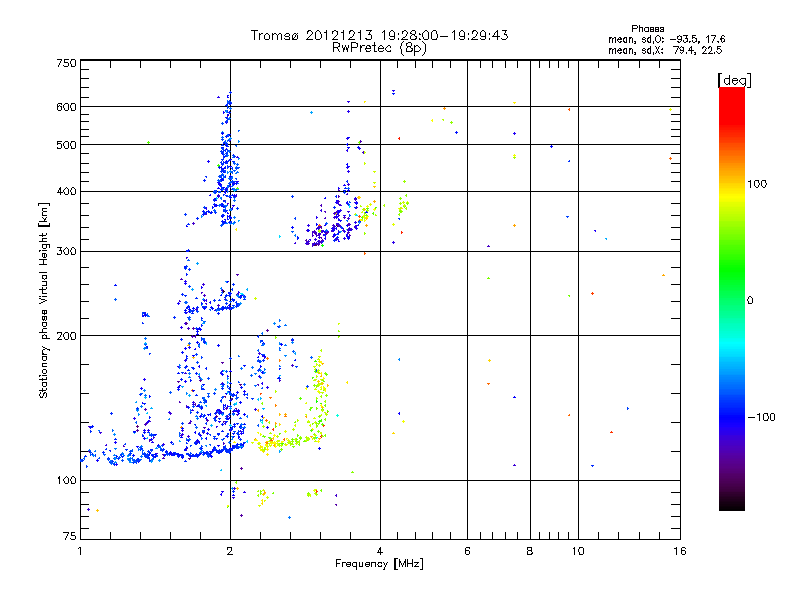Screen dimensions: 800x600
Task: Click the x-axis '10' tick label
Action: click(578, 551)
